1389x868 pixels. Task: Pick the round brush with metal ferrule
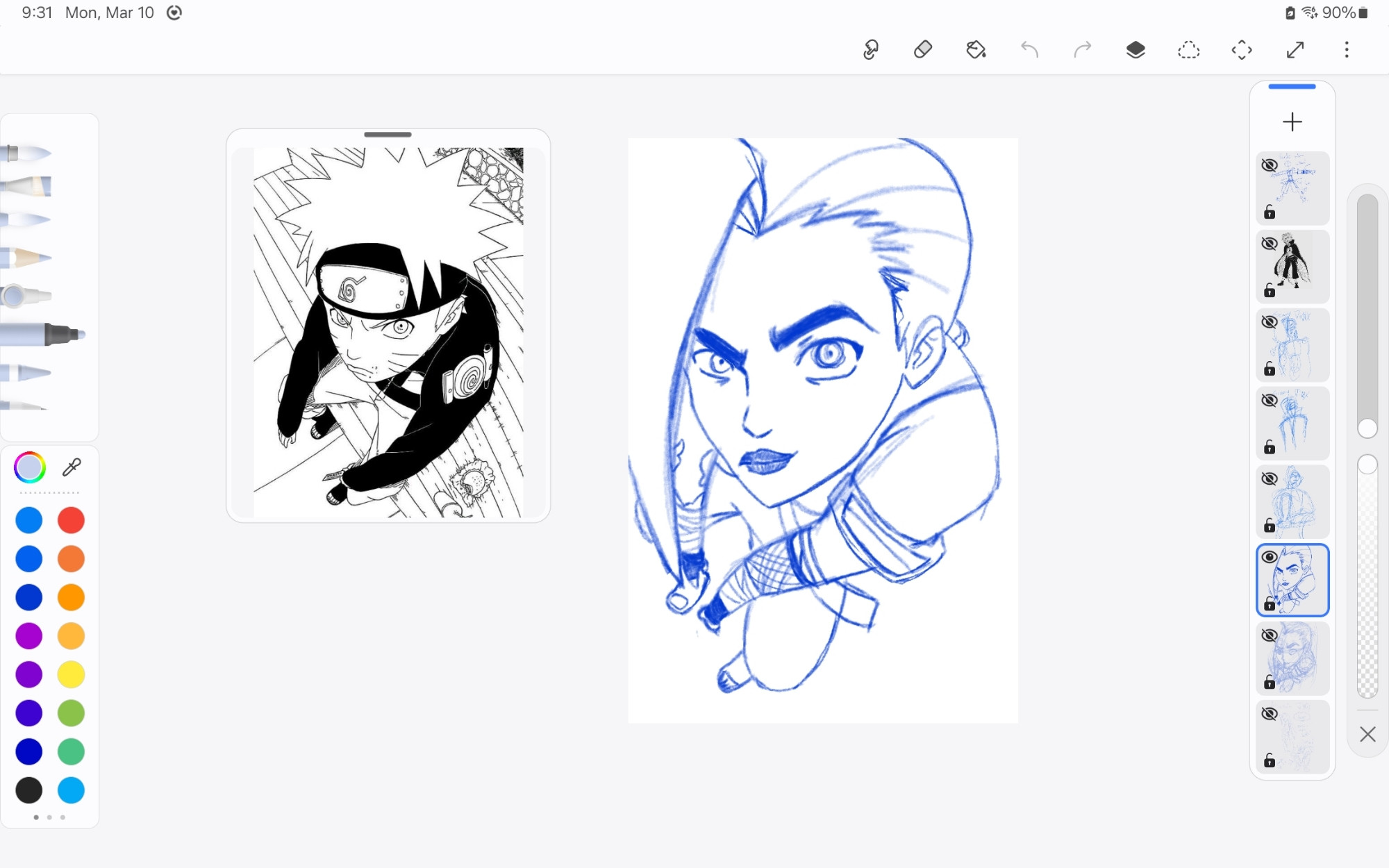(26, 153)
